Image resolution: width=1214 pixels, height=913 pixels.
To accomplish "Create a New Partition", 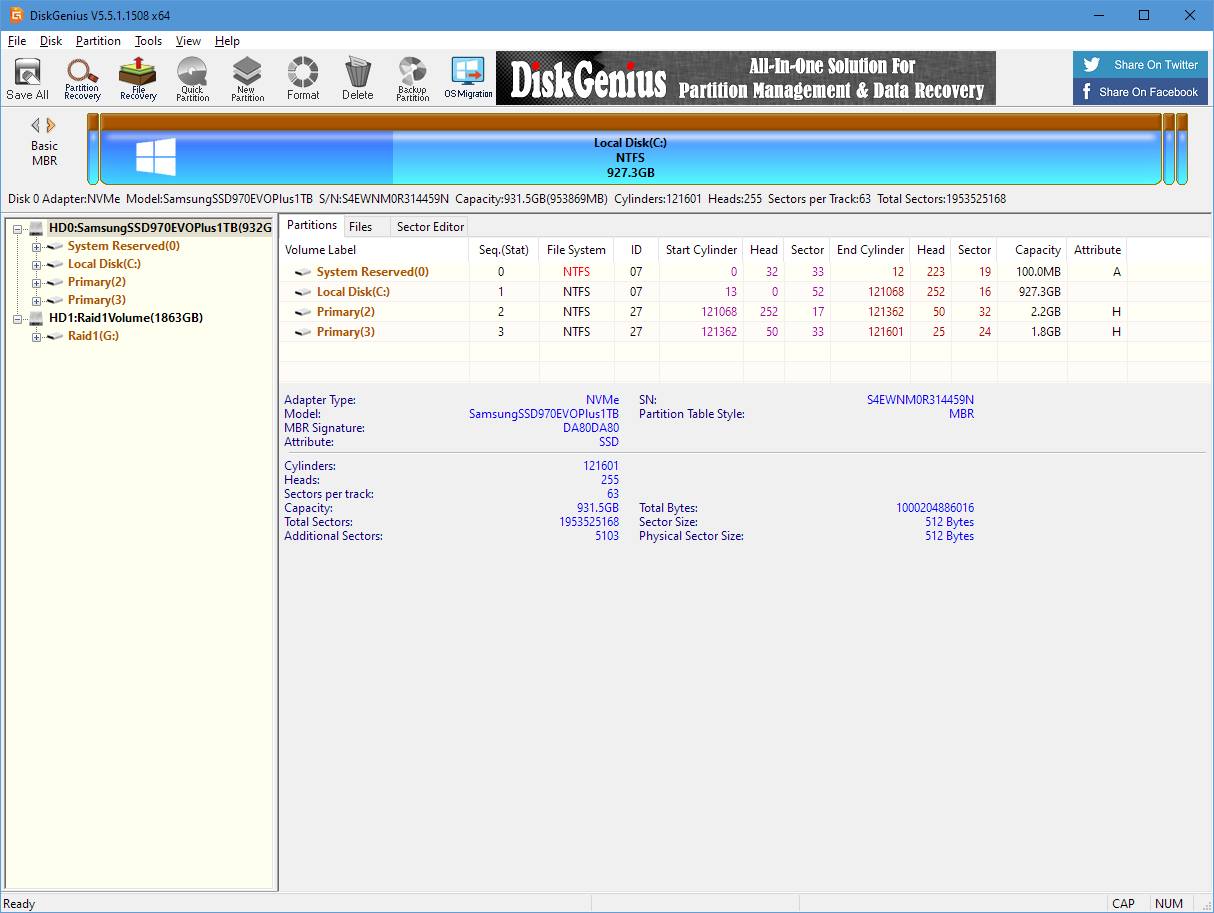I will [x=247, y=79].
